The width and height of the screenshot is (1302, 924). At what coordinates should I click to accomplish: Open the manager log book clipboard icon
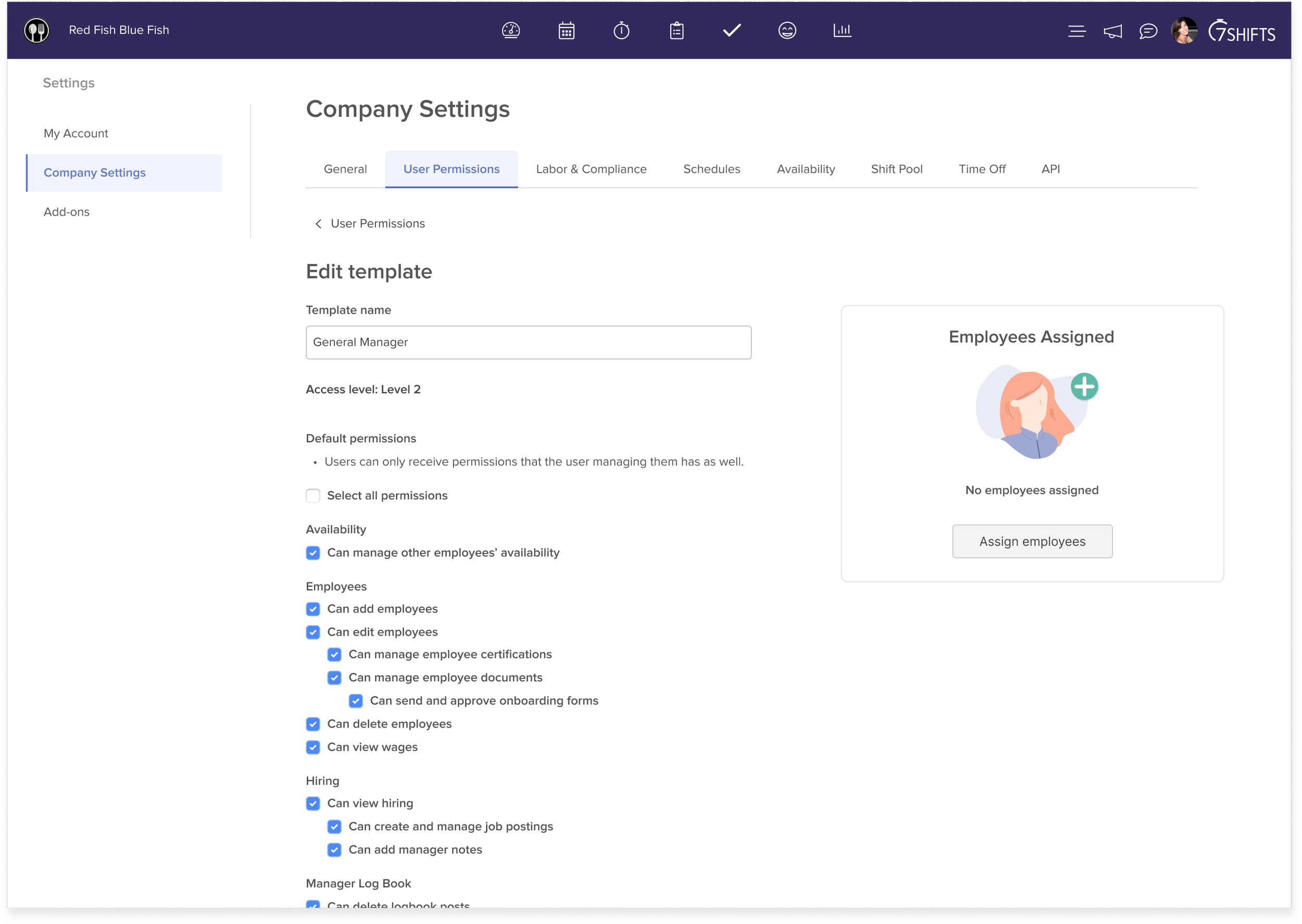click(677, 30)
